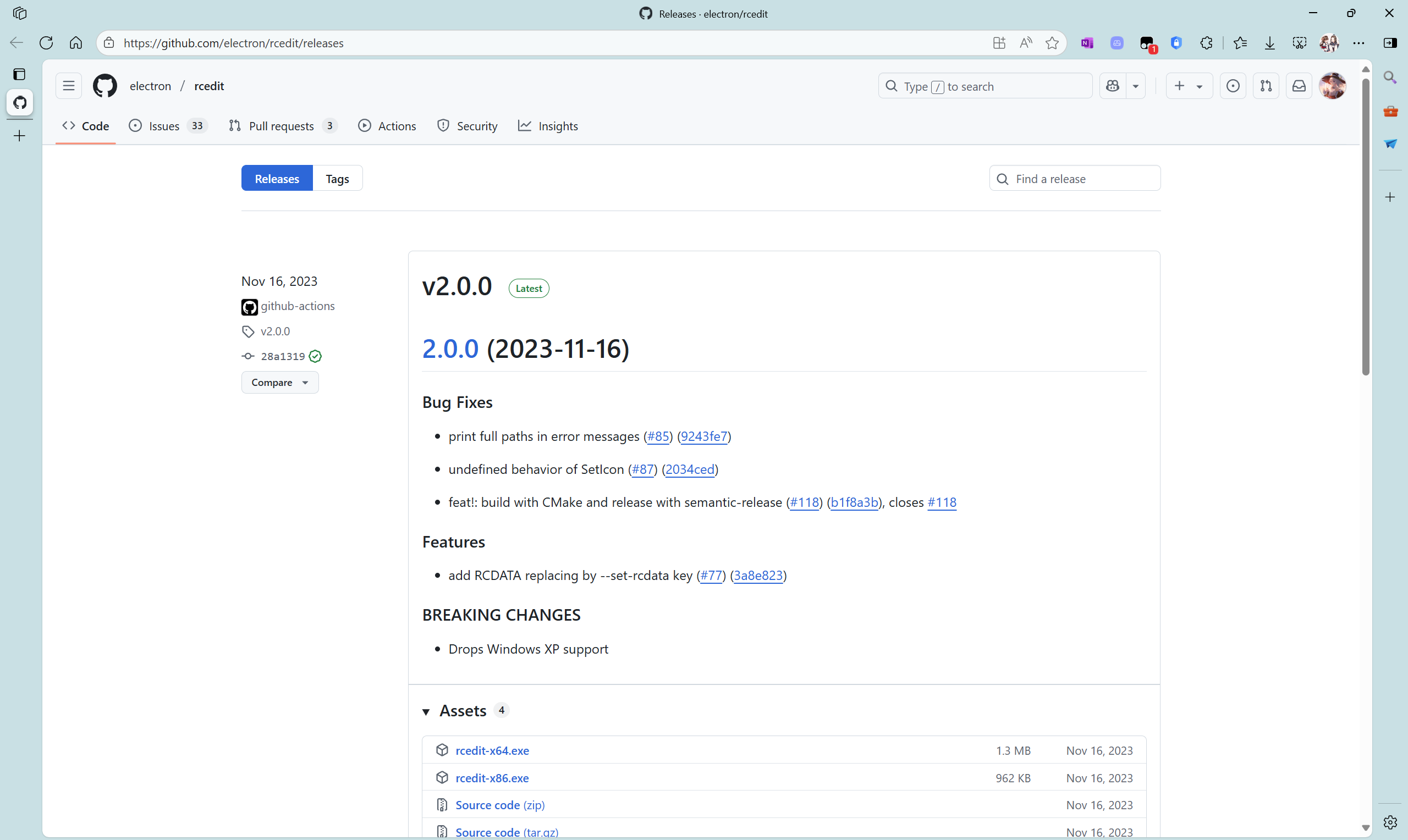Screen dimensions: 1408x840
Task: Open the Create new plus dropdown
Action: pyautogui.click(x=1189, y=86)
